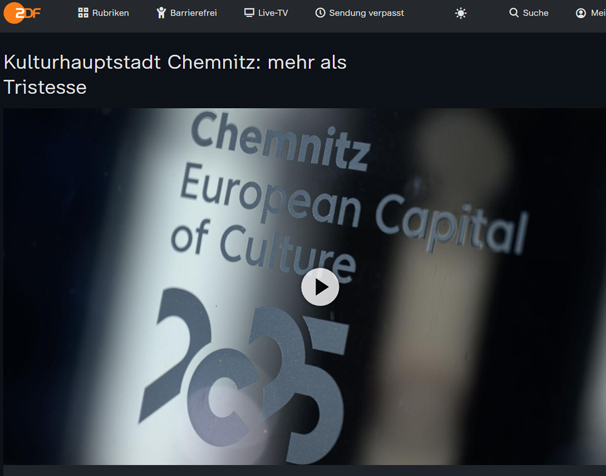
Task: Click 'of Culture' lettering in video preview
Action: coord(263,251)
